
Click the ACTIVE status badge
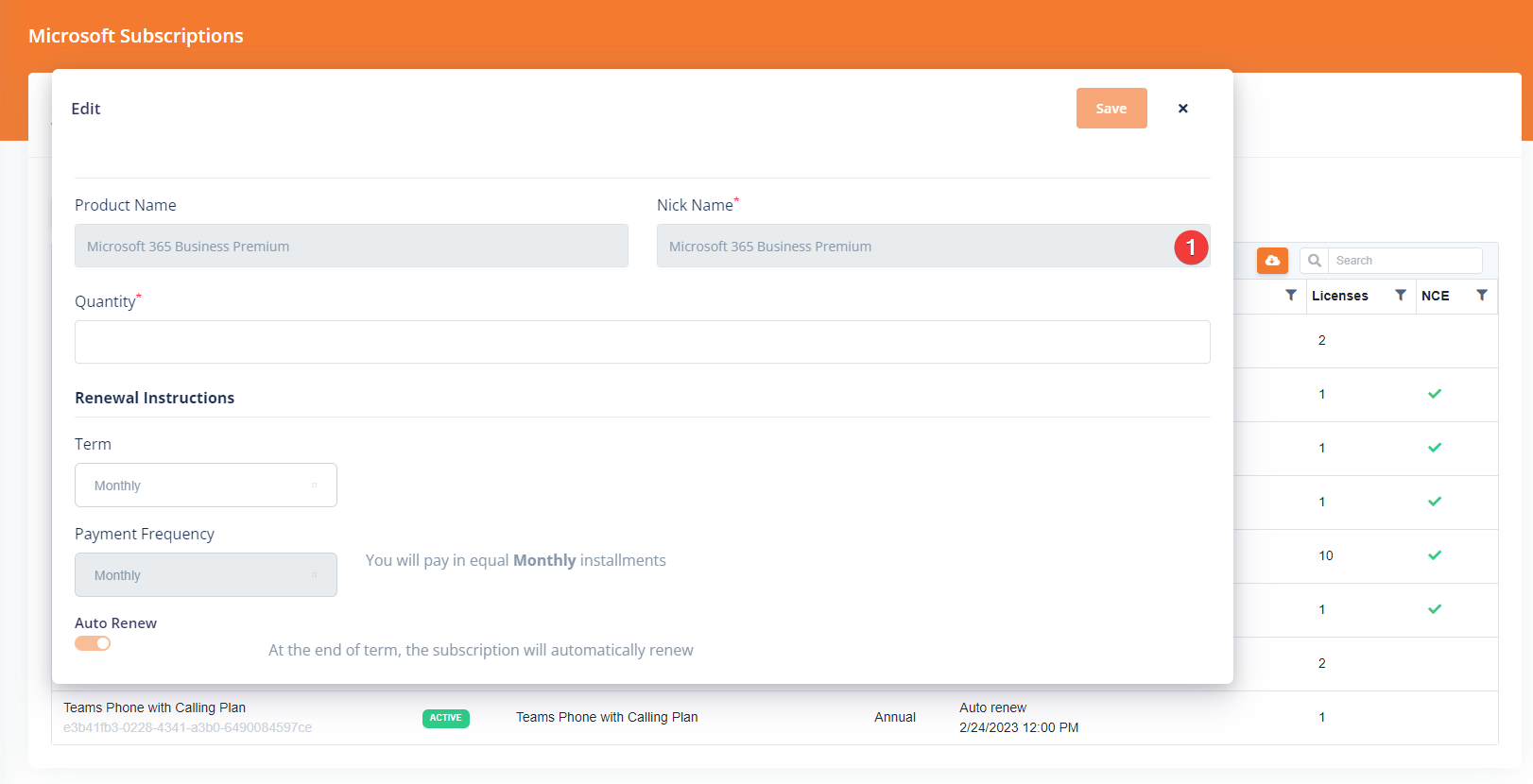446,718
